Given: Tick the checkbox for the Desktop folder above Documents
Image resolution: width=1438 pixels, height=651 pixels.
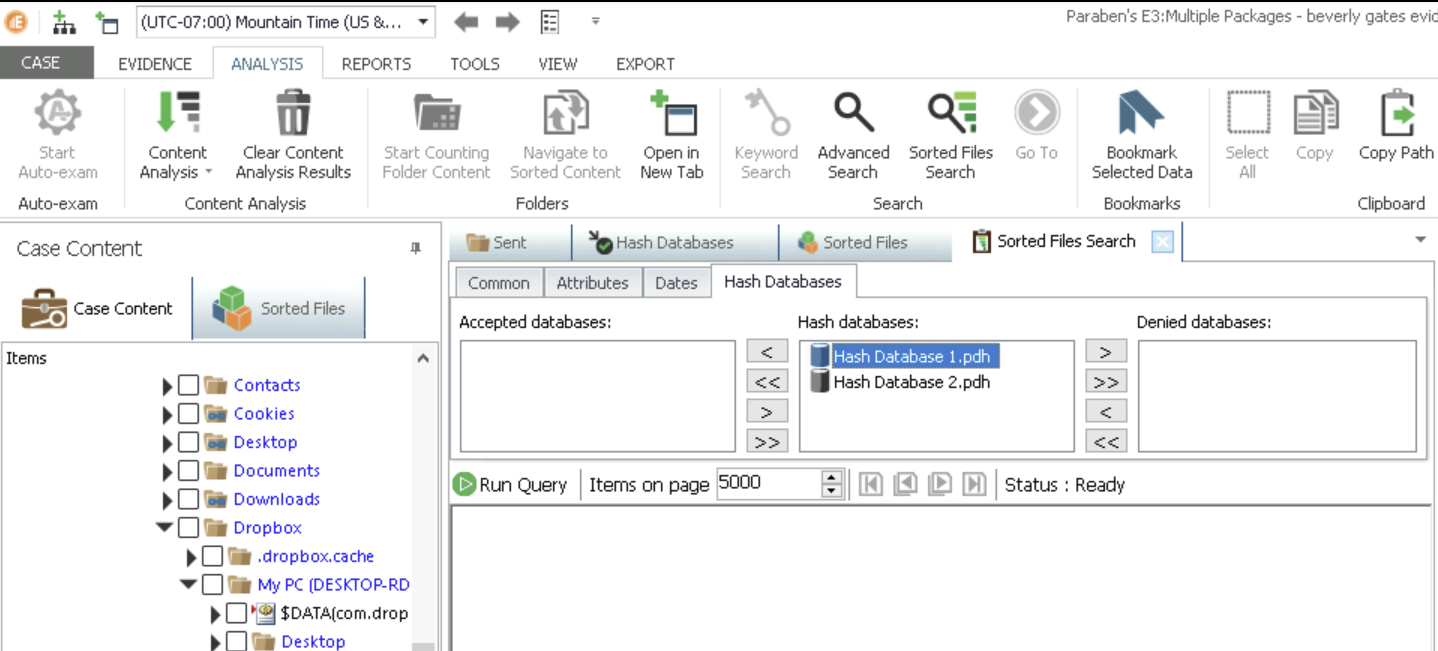Looking at the screenshot, I should pos(188,442).
